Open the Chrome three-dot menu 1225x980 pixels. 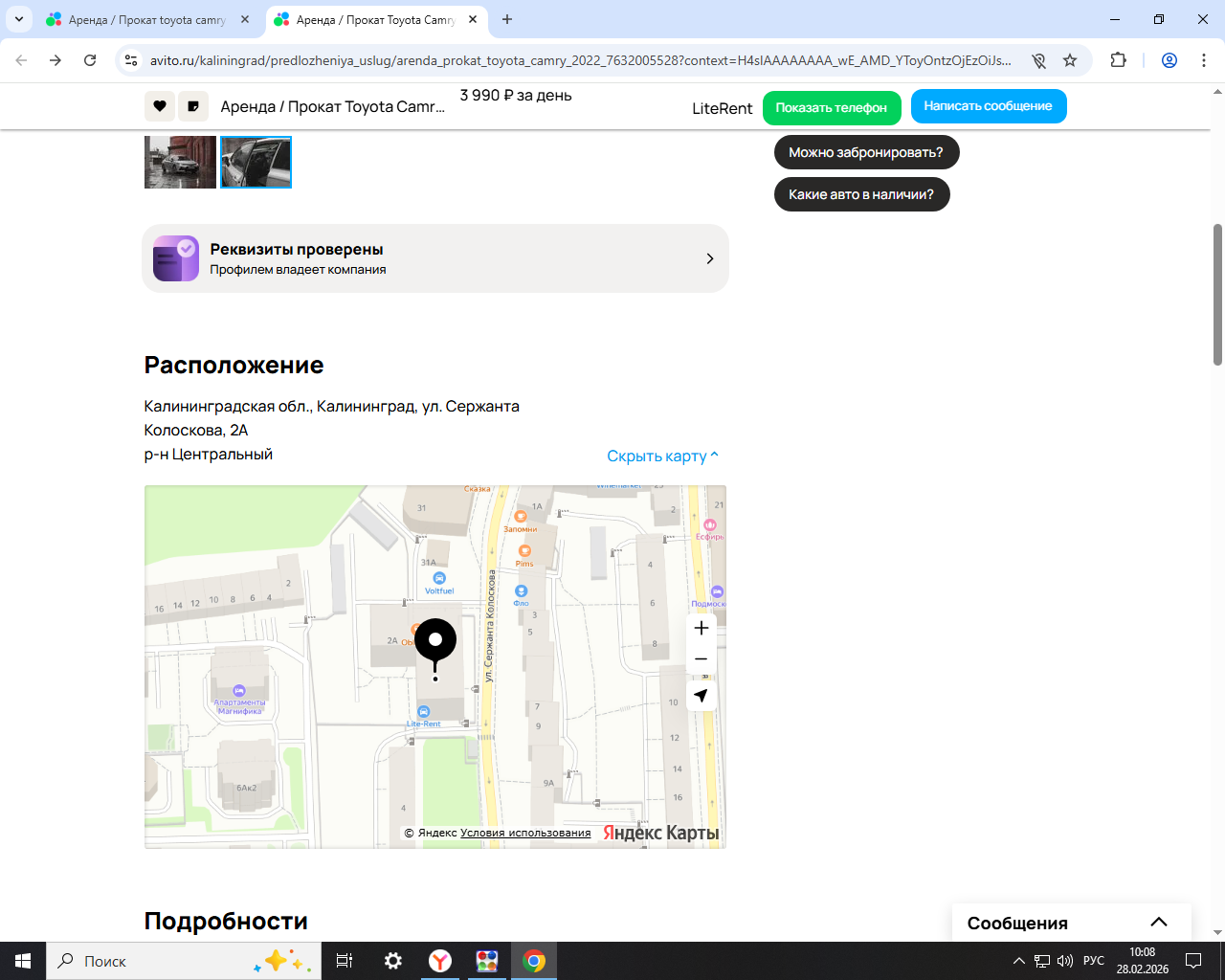(1204, 60)
